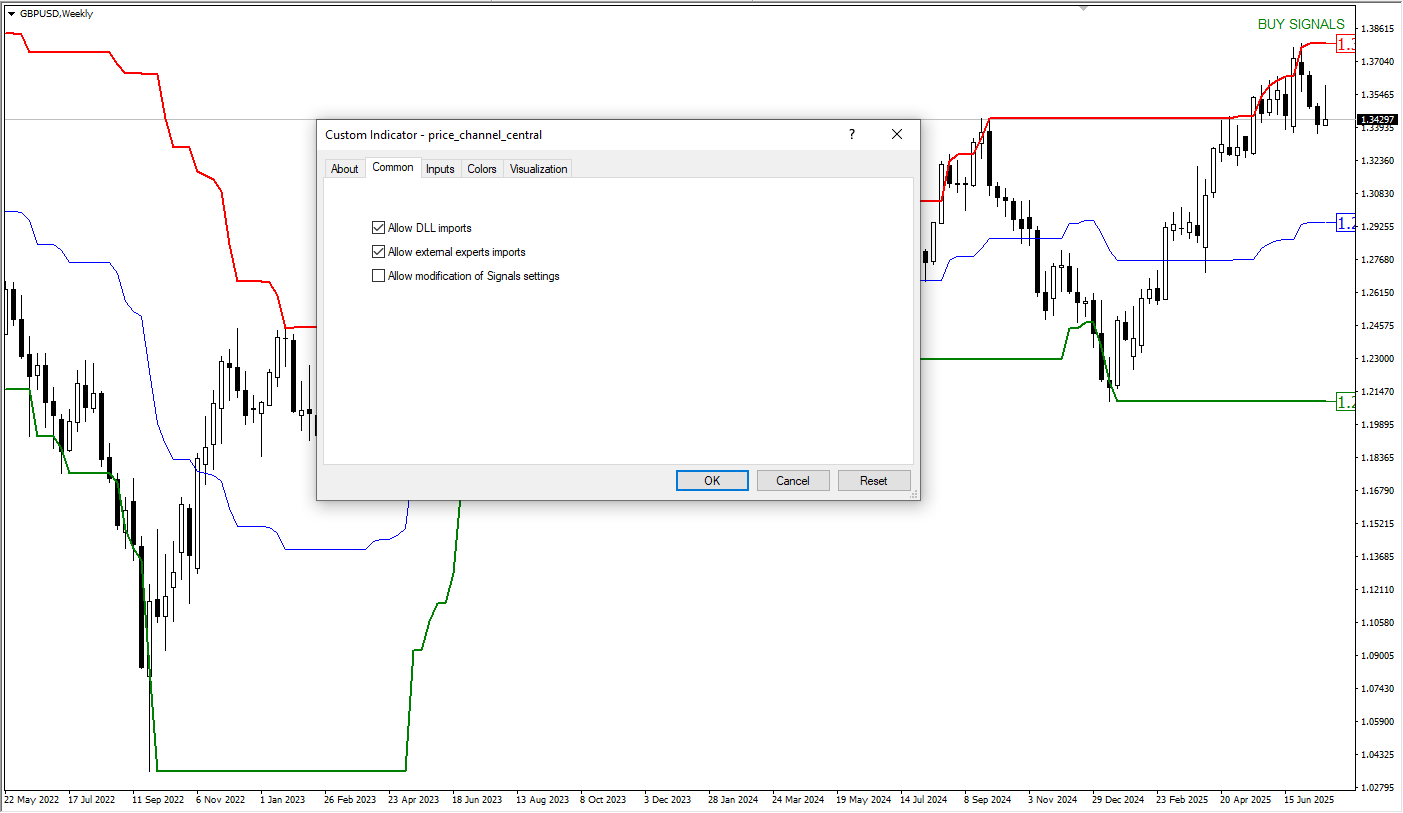The image size is (1403, 813).
Task: Select the About tab
Action: [344, 169]
